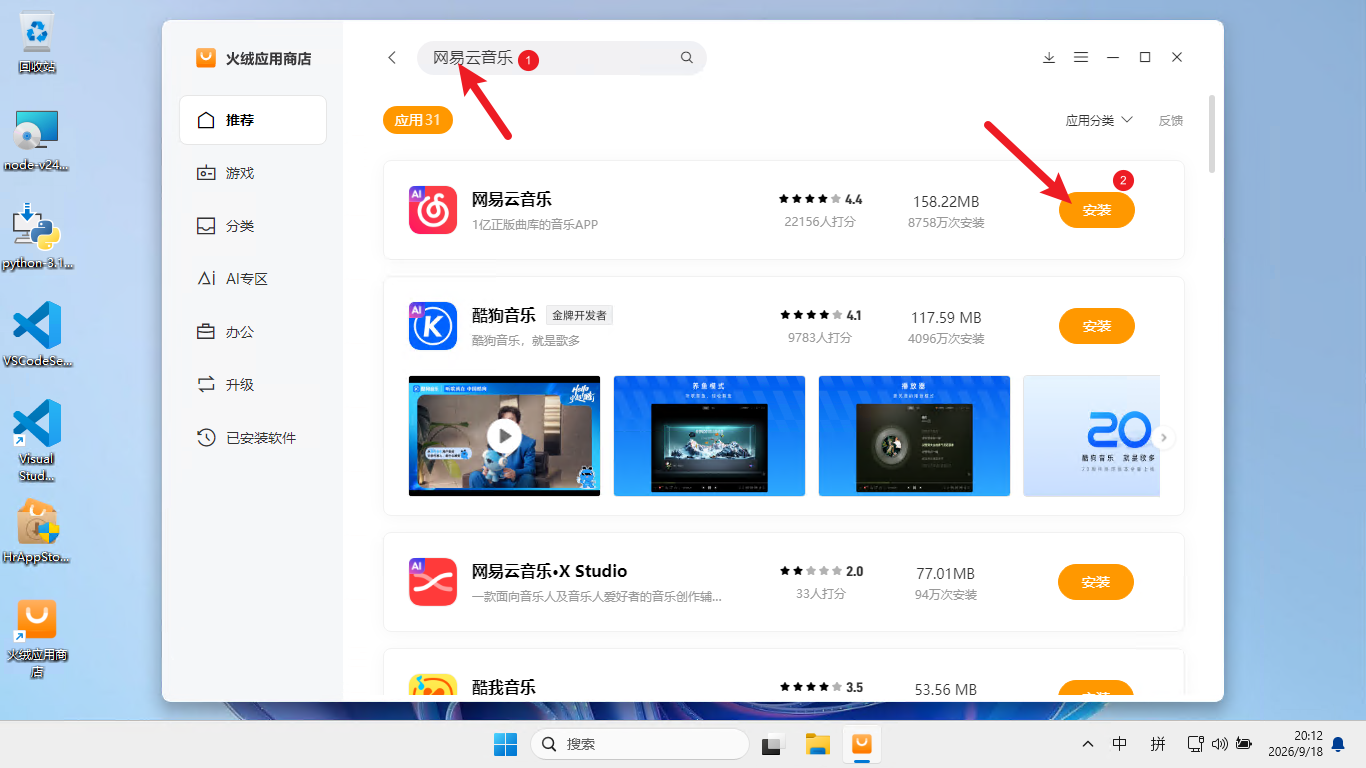Open the hamburger menu in the title bar
This screenshot has width=1366, height=768.
coord(1081,58)
